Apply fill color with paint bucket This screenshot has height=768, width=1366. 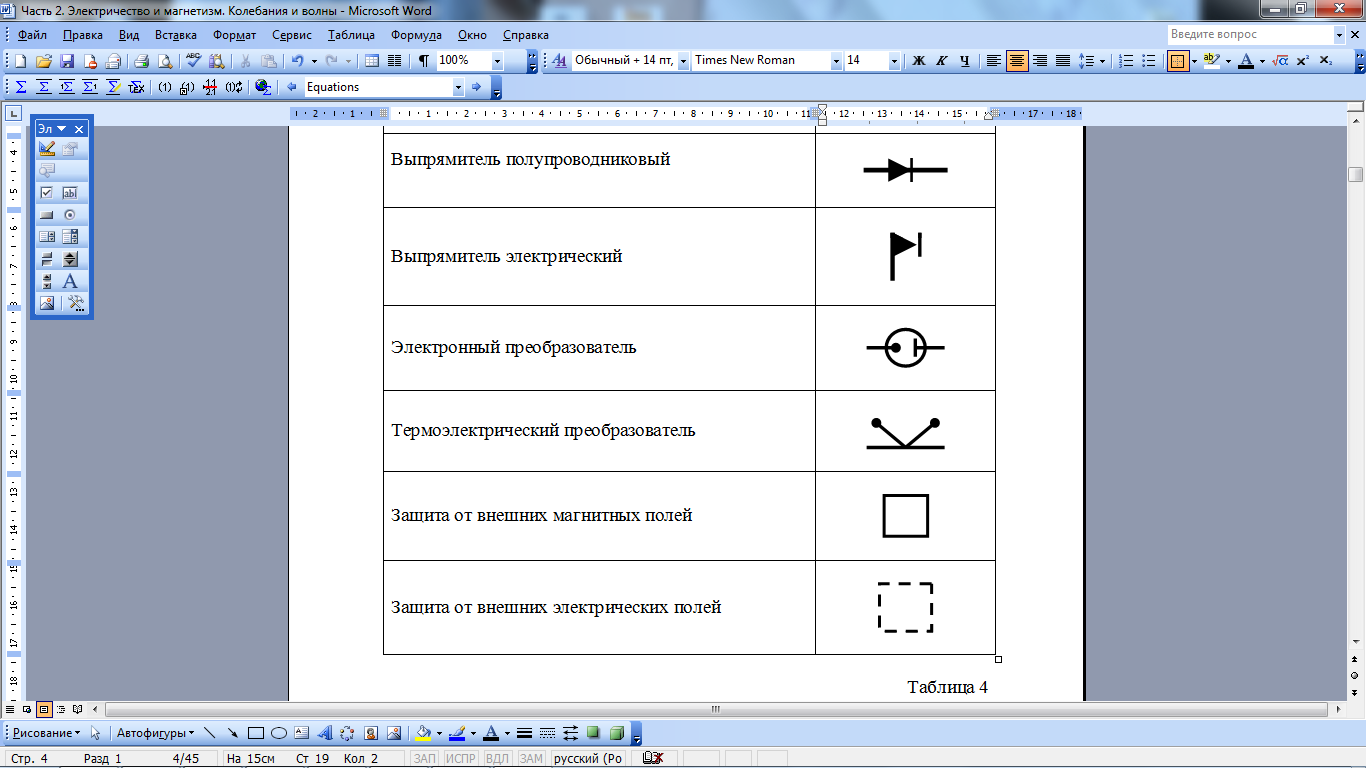423,733
